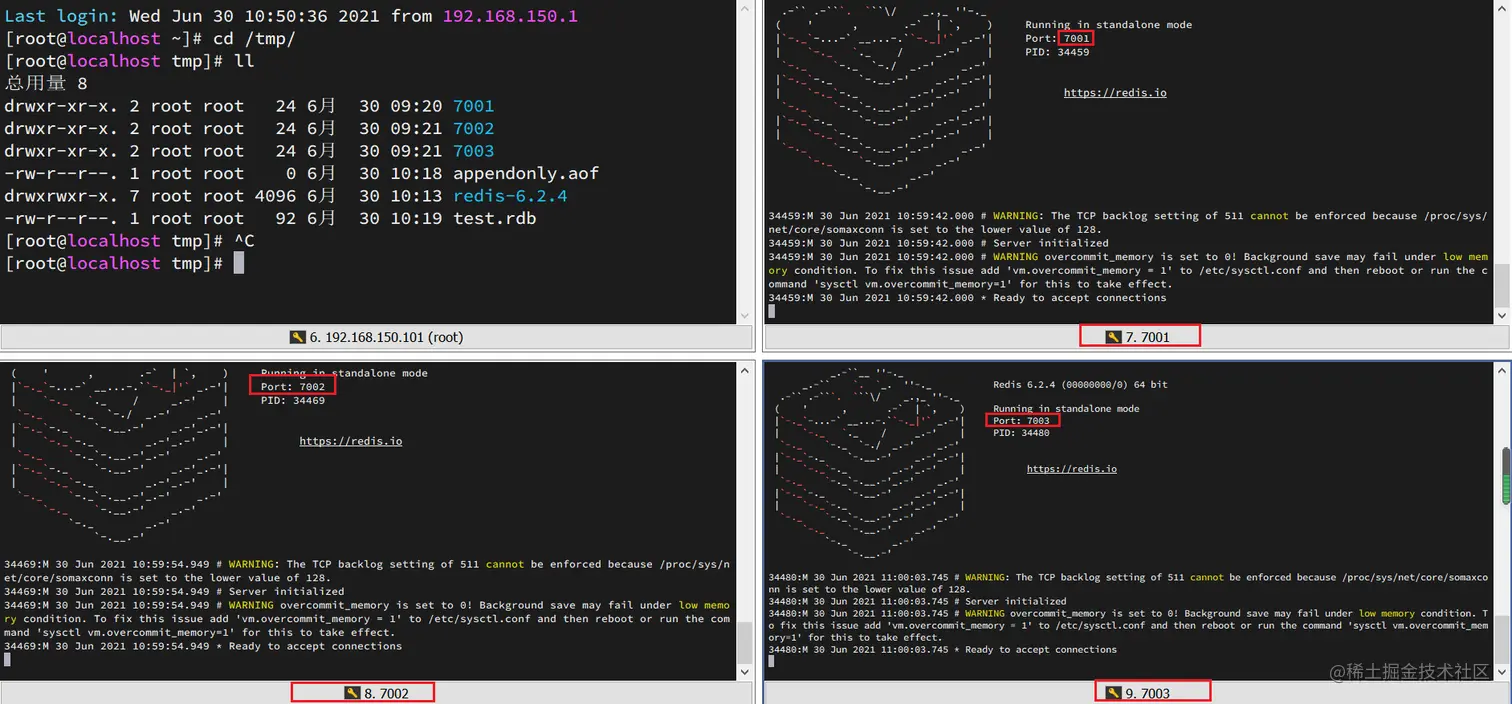Viewport: 1512px width, 704px height.
Task: Click 'Ready to accept connections' in 7001 pane
Action: point(1080,297)
